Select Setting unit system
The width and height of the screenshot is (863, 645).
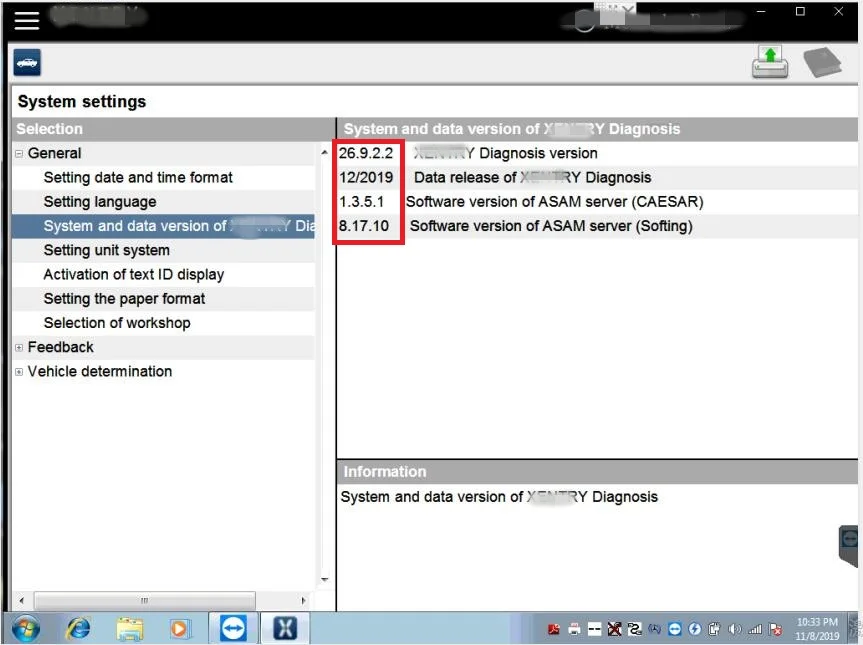106,250
